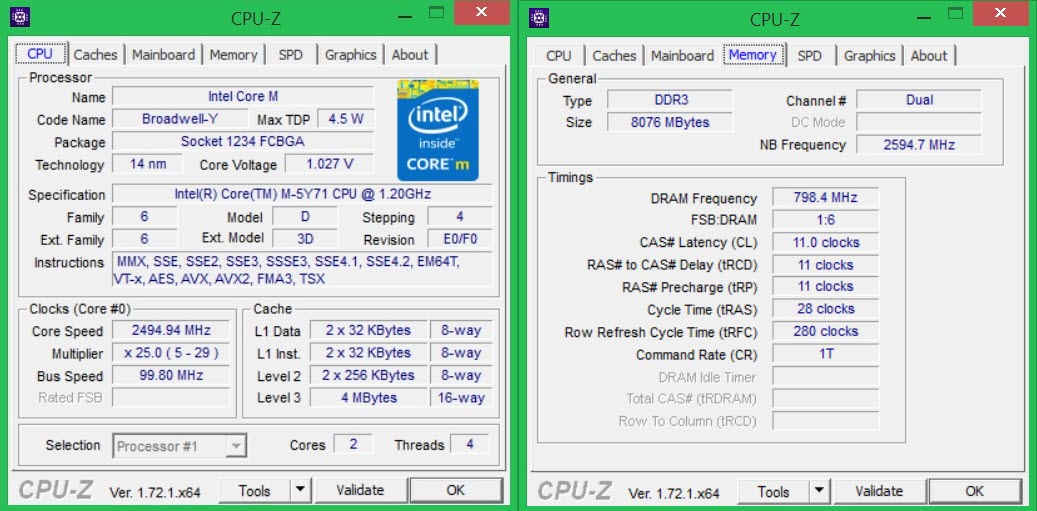This screenshot has height=511, width=1037.
Task: Click the empty Rated FSB field
Action: coord(171,398)
